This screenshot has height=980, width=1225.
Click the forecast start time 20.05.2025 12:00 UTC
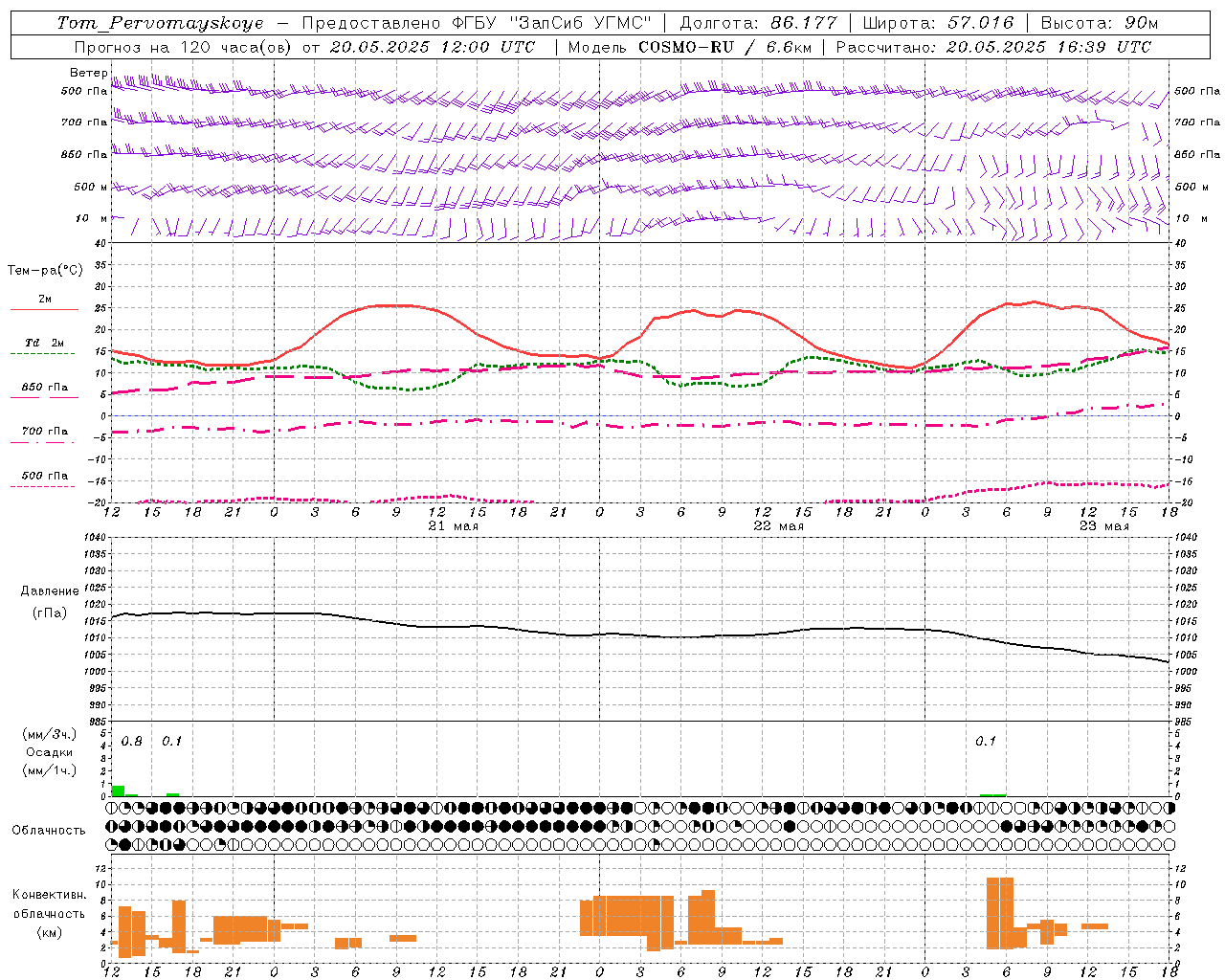[433, 47]
